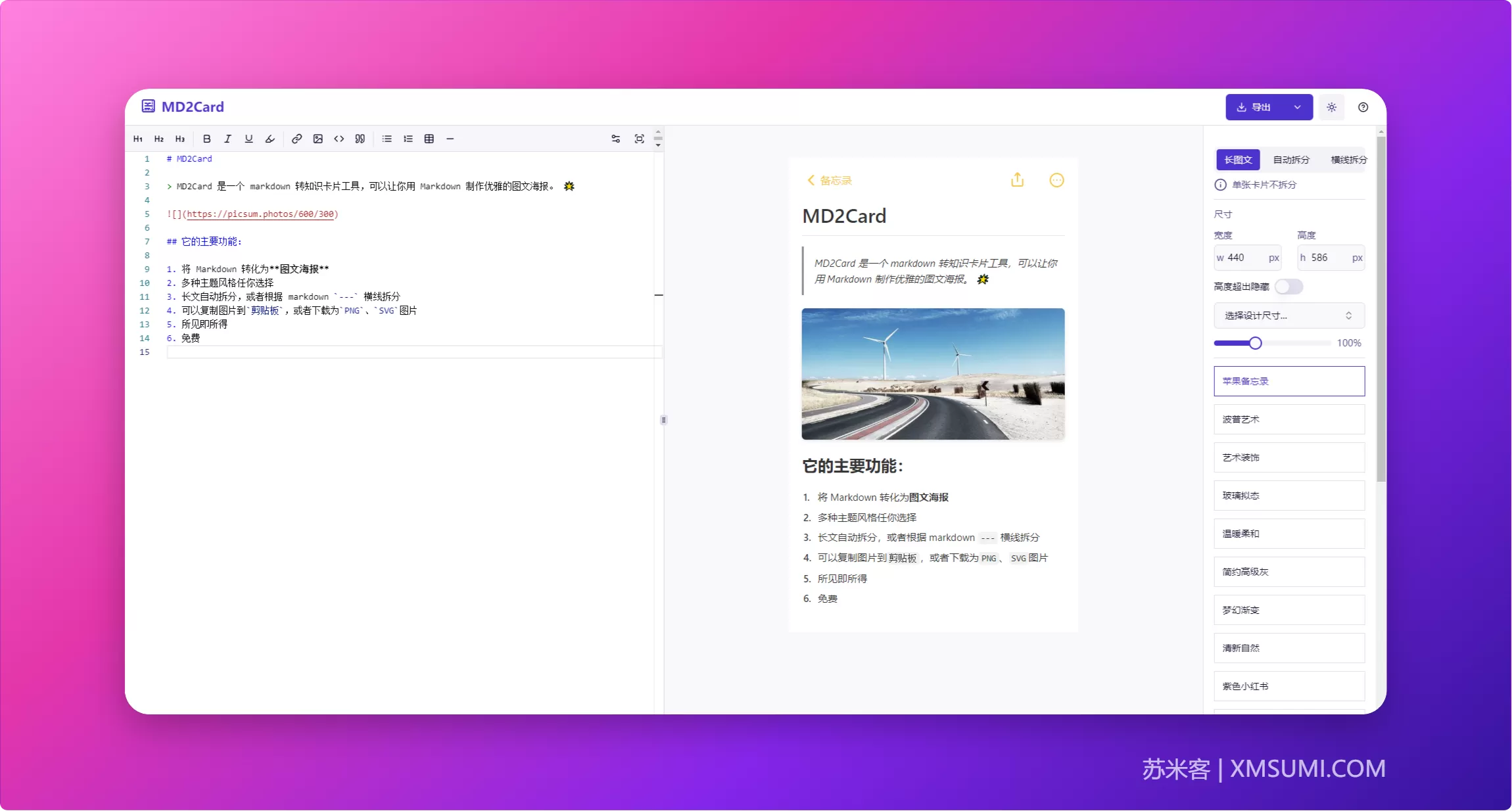This screenshot has width=1512, height=811.
Task: Apply italic formatting to selected text
Action: pyautogui.click(x=227, y=139)
